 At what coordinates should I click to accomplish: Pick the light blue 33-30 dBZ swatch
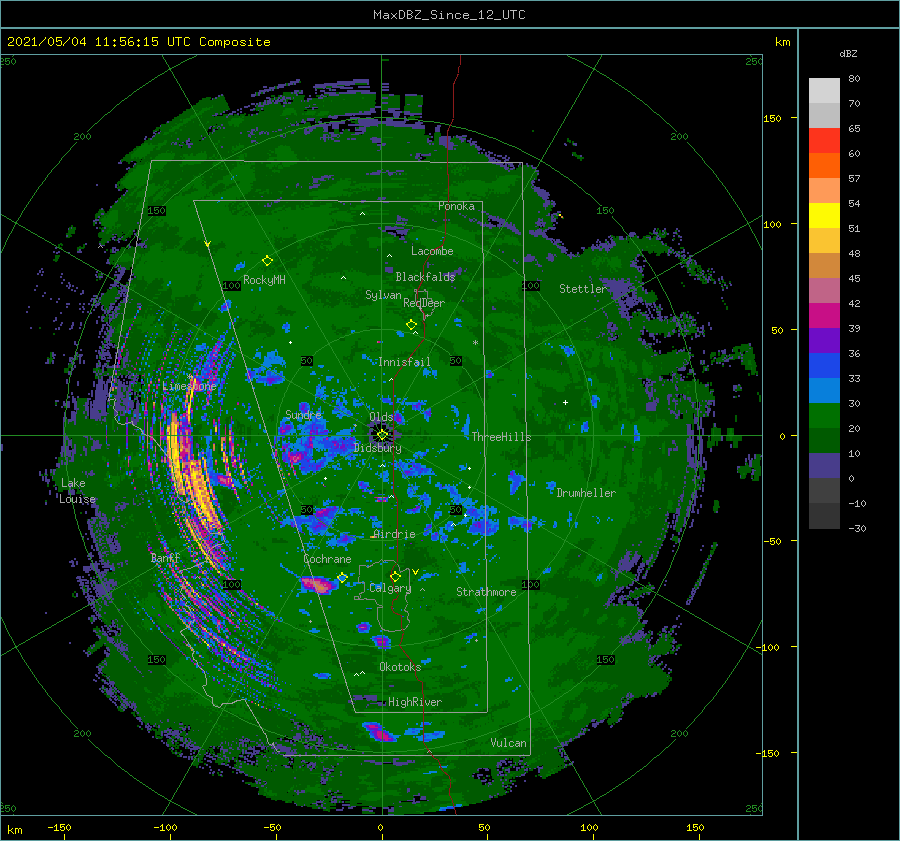(824, 390)
